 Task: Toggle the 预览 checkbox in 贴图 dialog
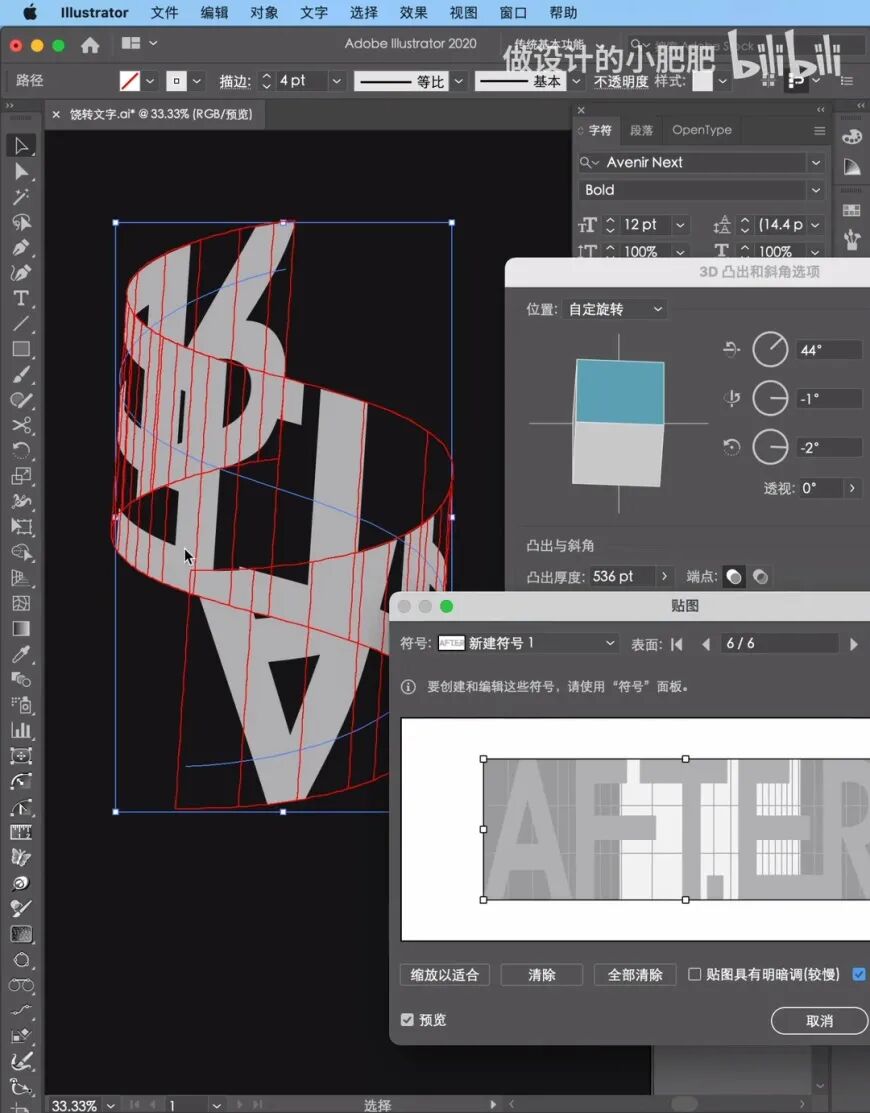coord(407,1020)
